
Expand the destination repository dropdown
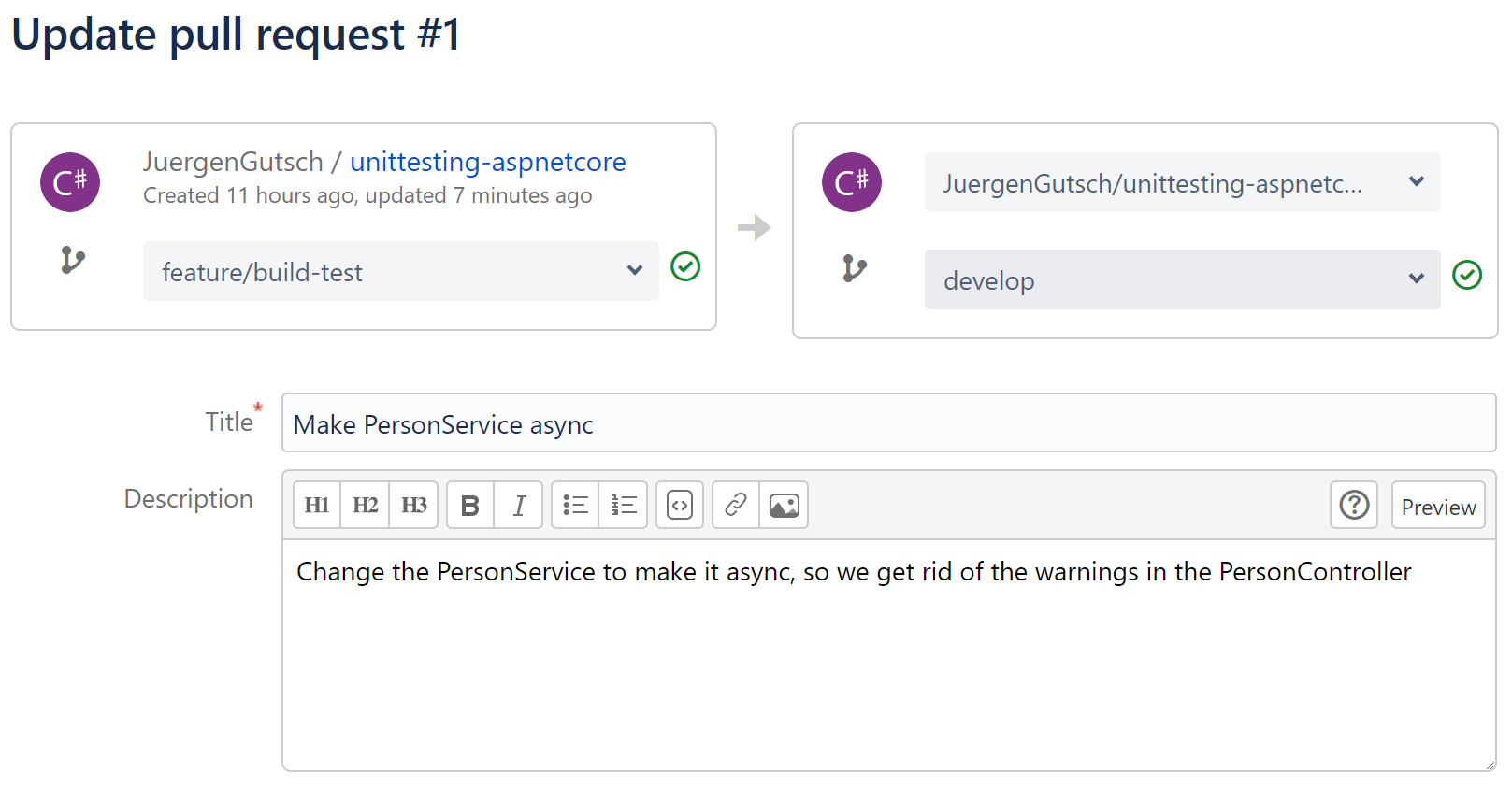click(x=1182, y=183)
